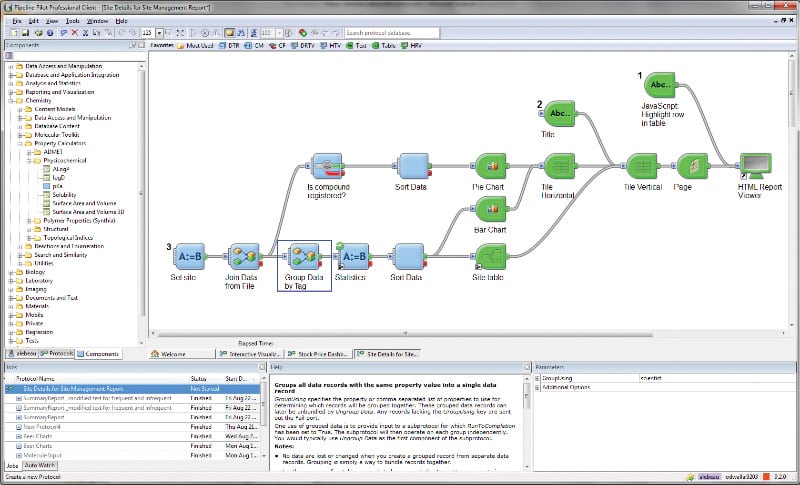Select the Tile Vertical component

coord(642,166)
